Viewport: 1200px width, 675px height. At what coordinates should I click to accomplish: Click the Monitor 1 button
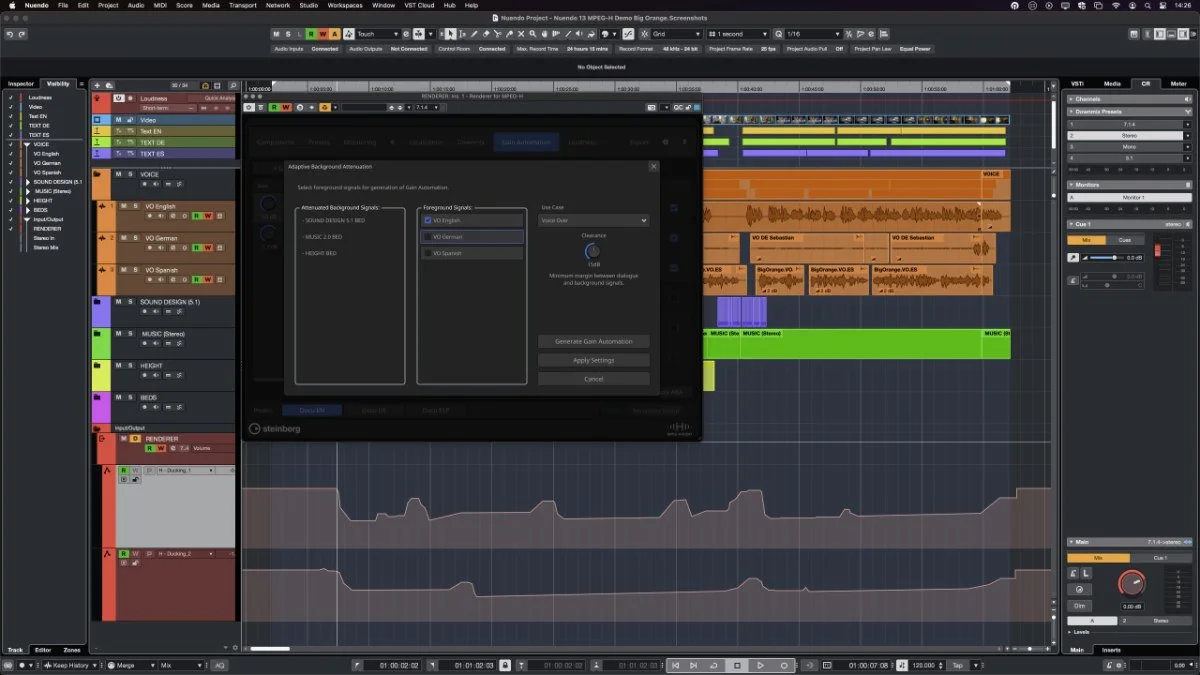click(x=1128, y=197)
